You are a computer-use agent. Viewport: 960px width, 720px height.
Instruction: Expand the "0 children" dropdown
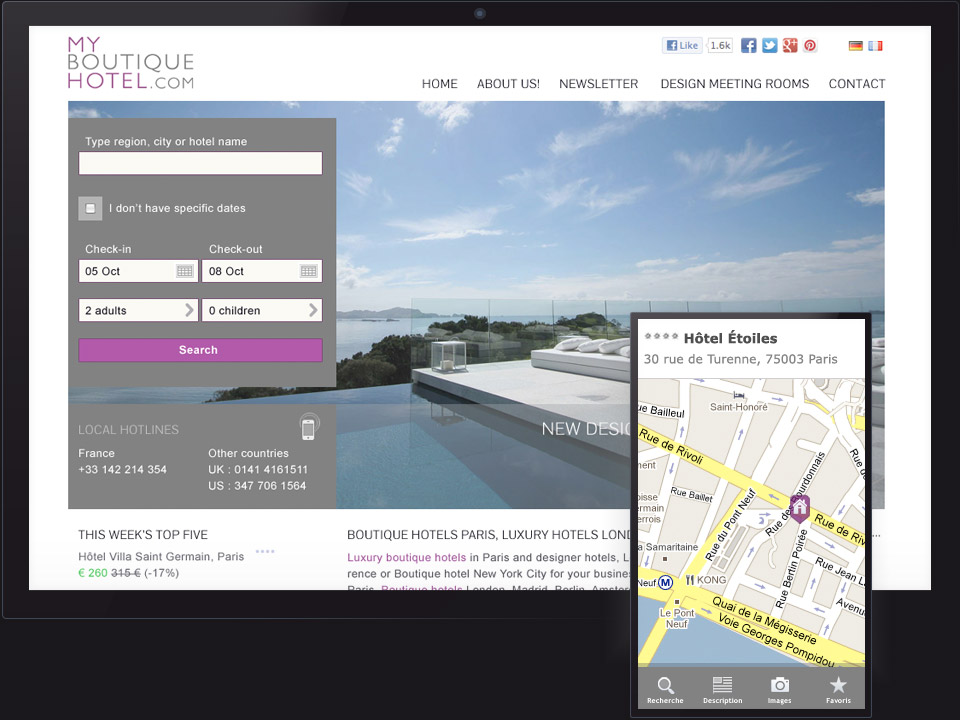(x=262, y=310)
